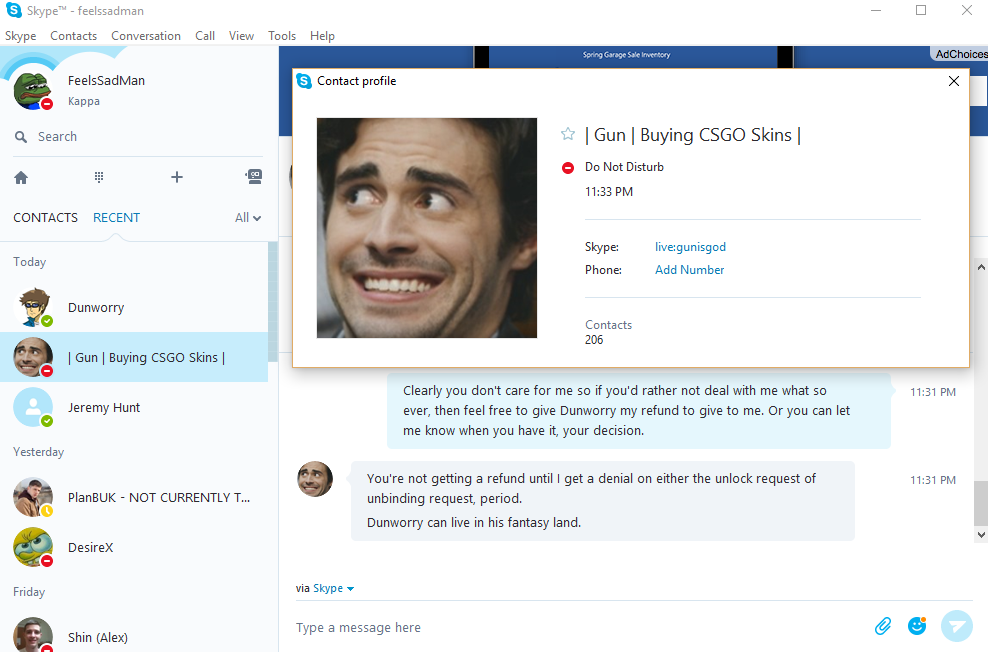Open the Skype menu

[21, 36]
